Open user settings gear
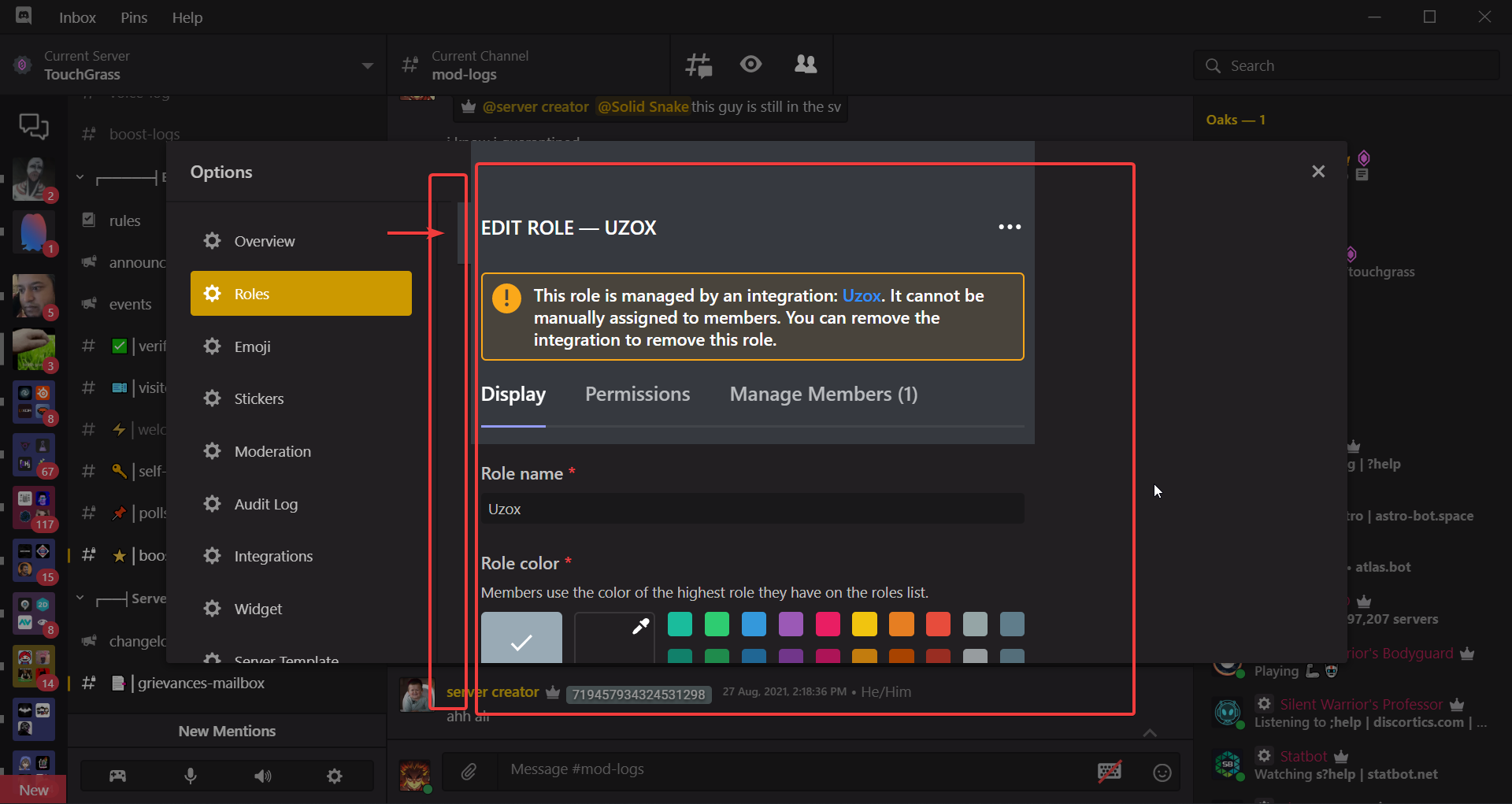1512x804 pixels. pos(335,776)
